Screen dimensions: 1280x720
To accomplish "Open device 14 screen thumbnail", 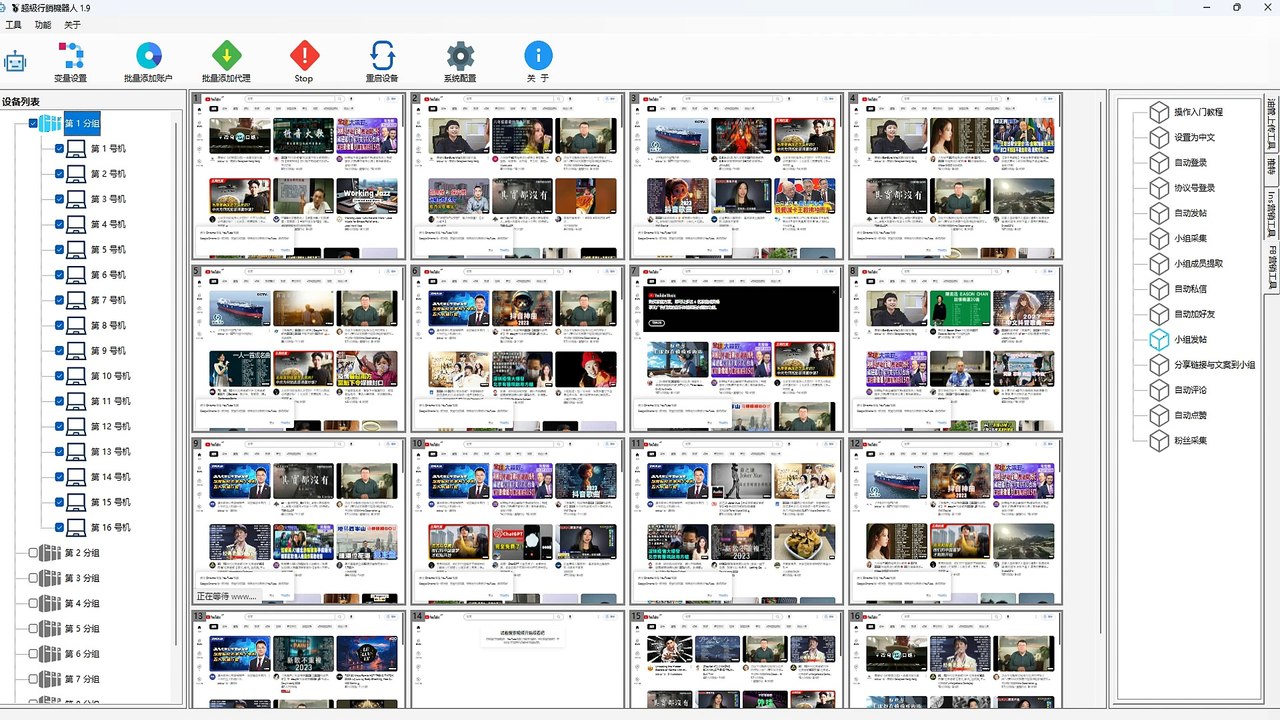I will 517,660.
